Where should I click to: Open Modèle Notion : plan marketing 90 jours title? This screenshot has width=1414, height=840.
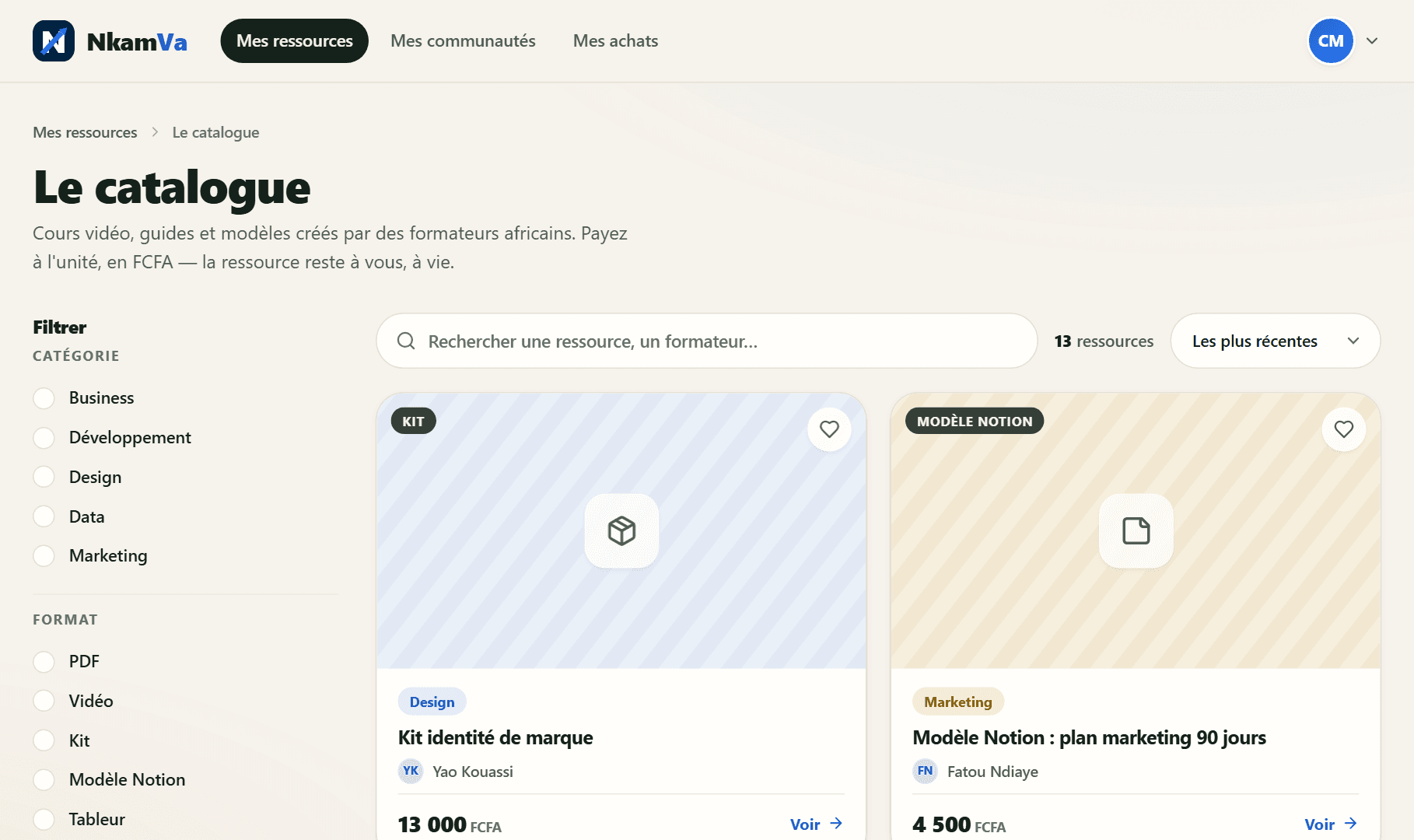click(x=1089, y=737)
